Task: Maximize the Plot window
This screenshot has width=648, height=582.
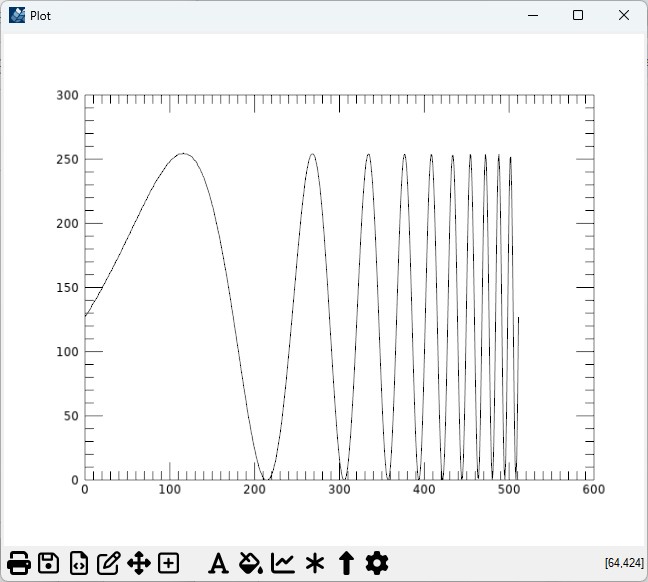Action: [578, 16]
